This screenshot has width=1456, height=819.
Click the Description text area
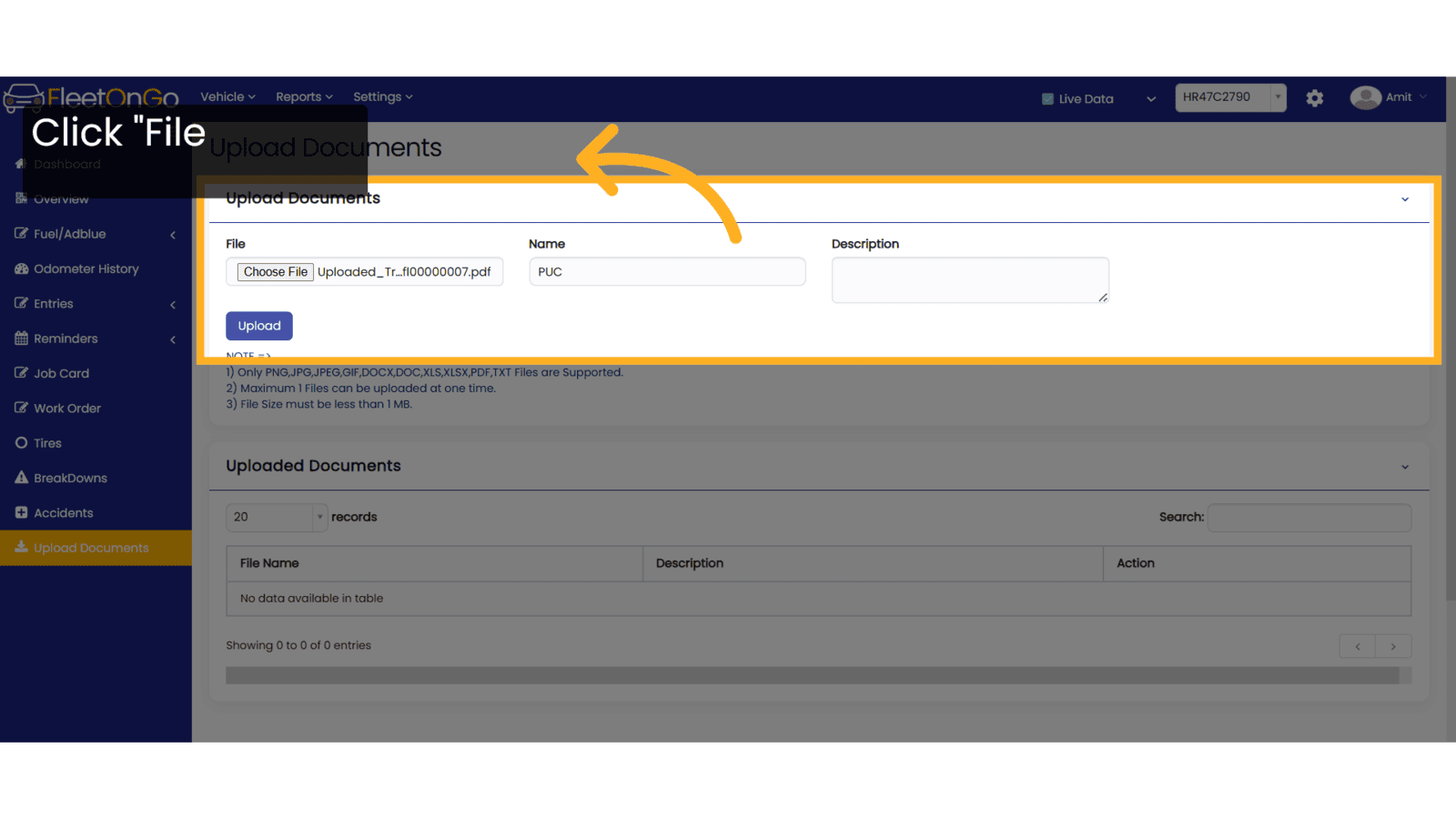pos(970,280)
